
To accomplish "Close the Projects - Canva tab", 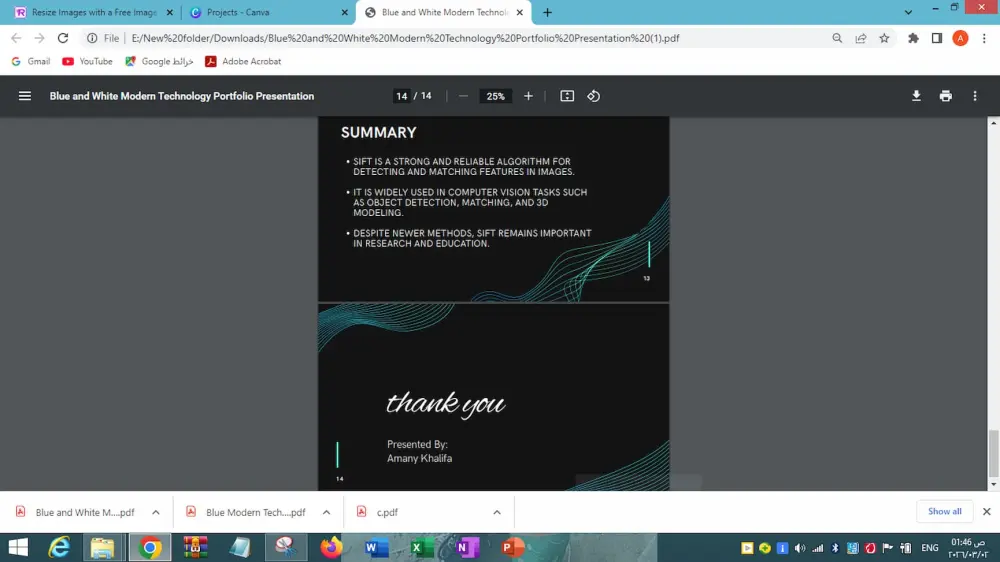I will tap(344, 12).
